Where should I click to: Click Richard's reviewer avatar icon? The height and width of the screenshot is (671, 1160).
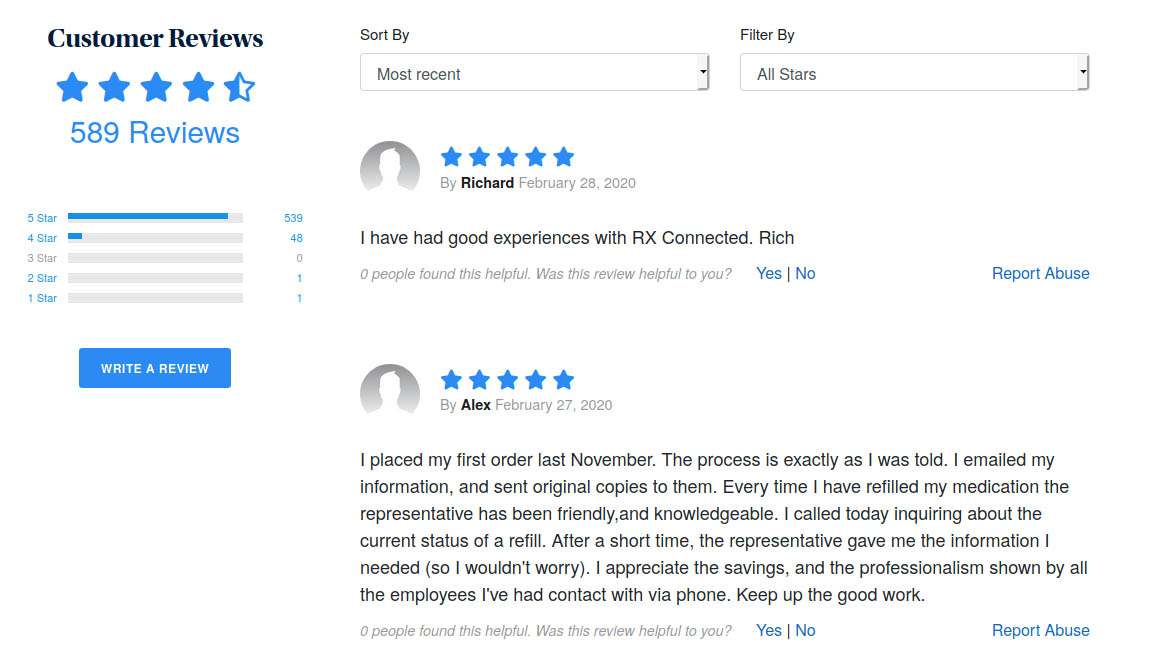(x=390, y=167)
